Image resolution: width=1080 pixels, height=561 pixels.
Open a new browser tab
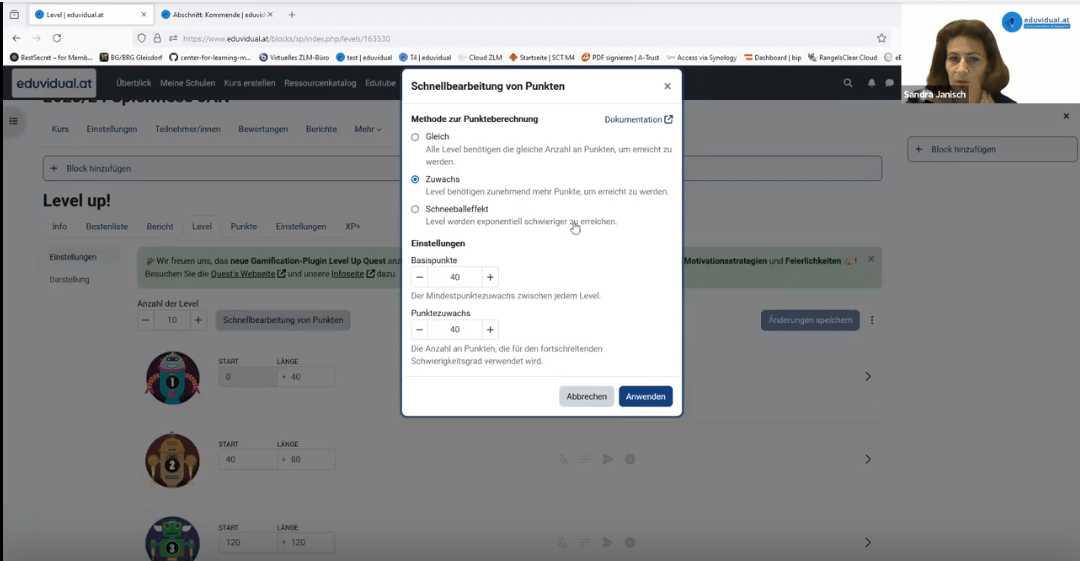coord(292,15)
